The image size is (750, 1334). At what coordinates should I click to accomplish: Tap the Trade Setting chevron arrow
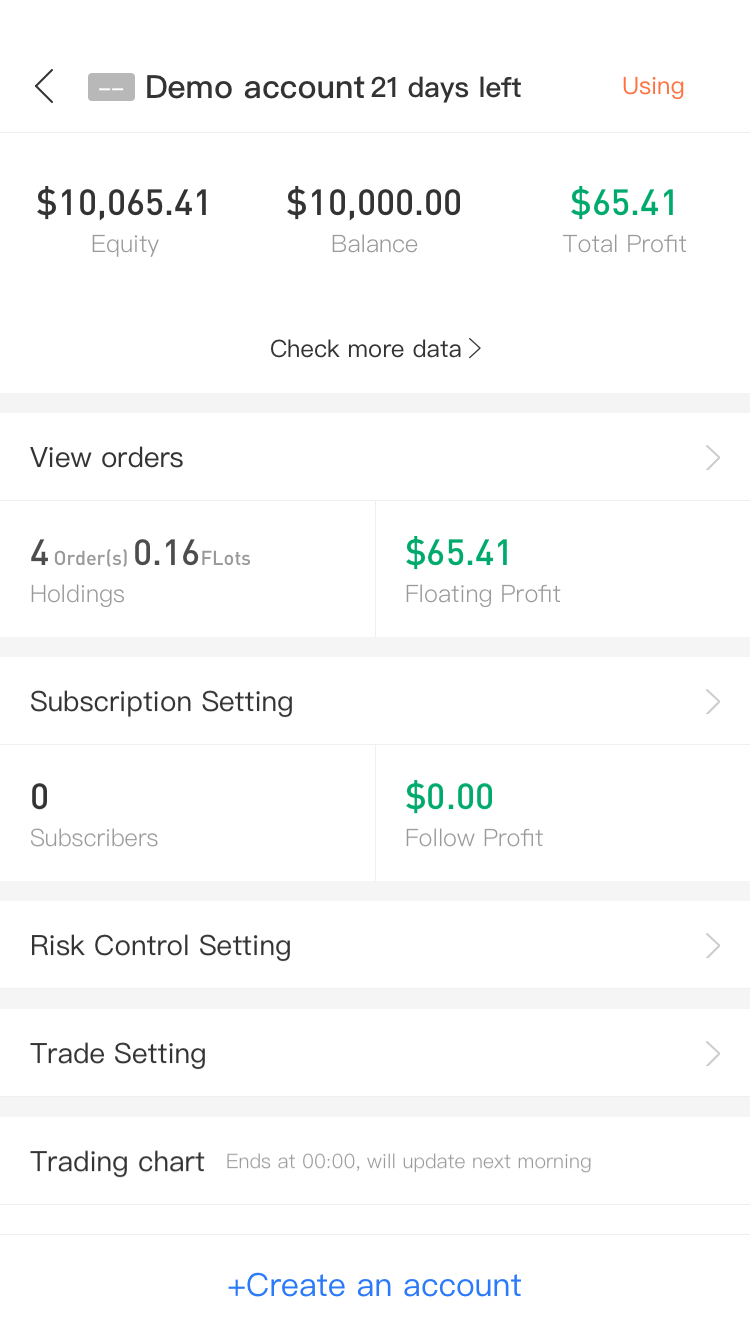pyautogui.click(x=713, y=1054)
